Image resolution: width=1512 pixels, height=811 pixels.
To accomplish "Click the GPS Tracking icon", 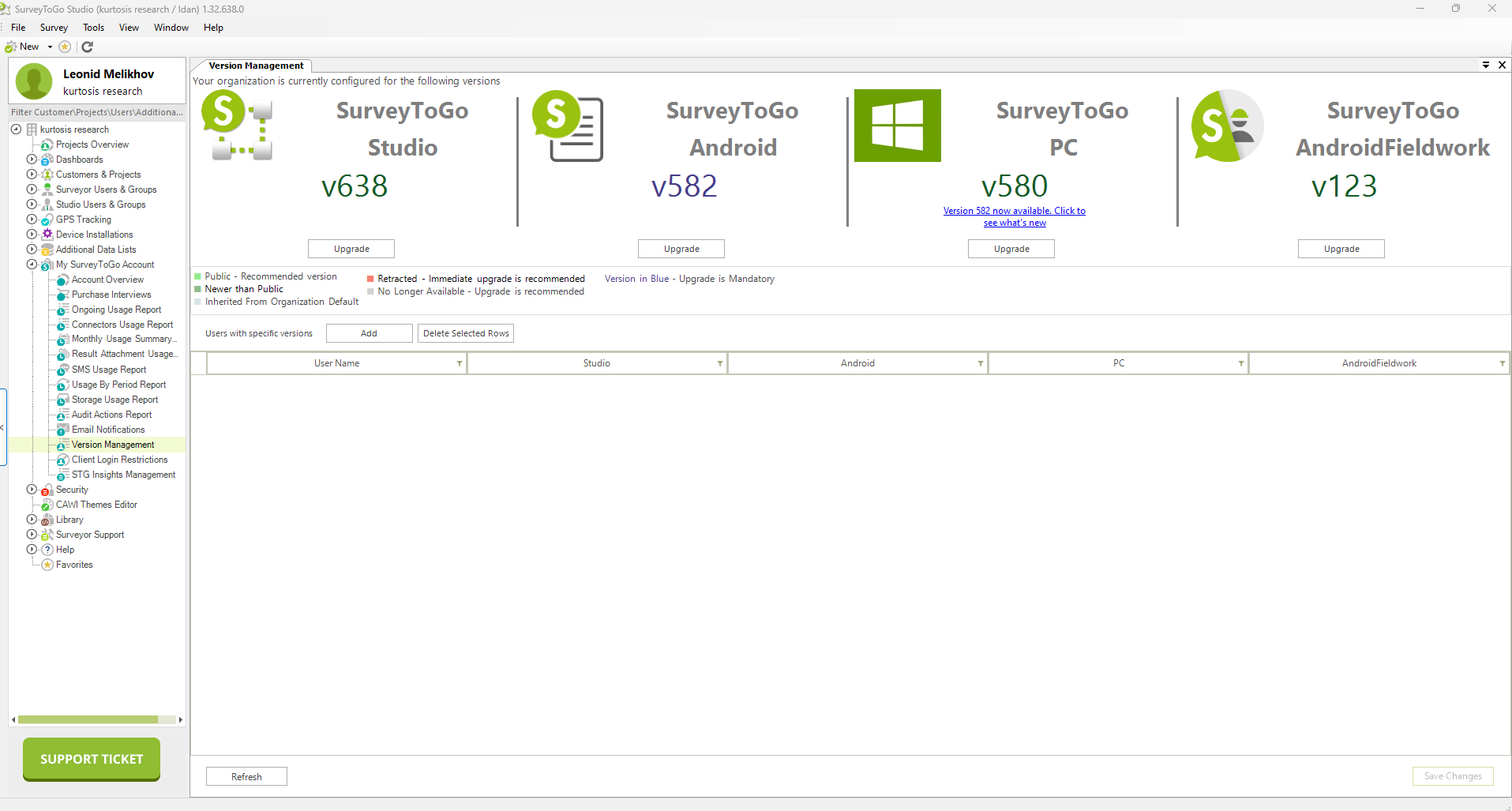I will tap(47, 220).
